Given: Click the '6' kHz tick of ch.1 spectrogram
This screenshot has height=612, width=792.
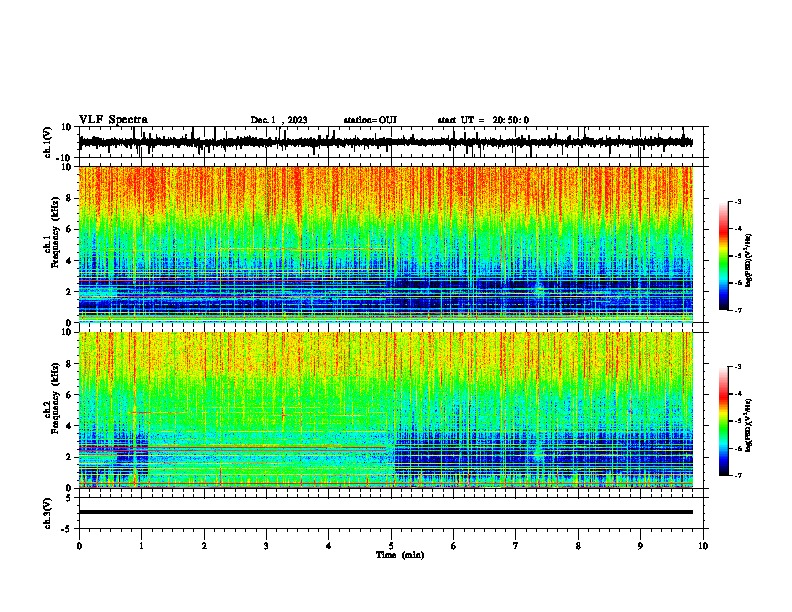Looking at the screenshot, I should (x=70, y=230).
